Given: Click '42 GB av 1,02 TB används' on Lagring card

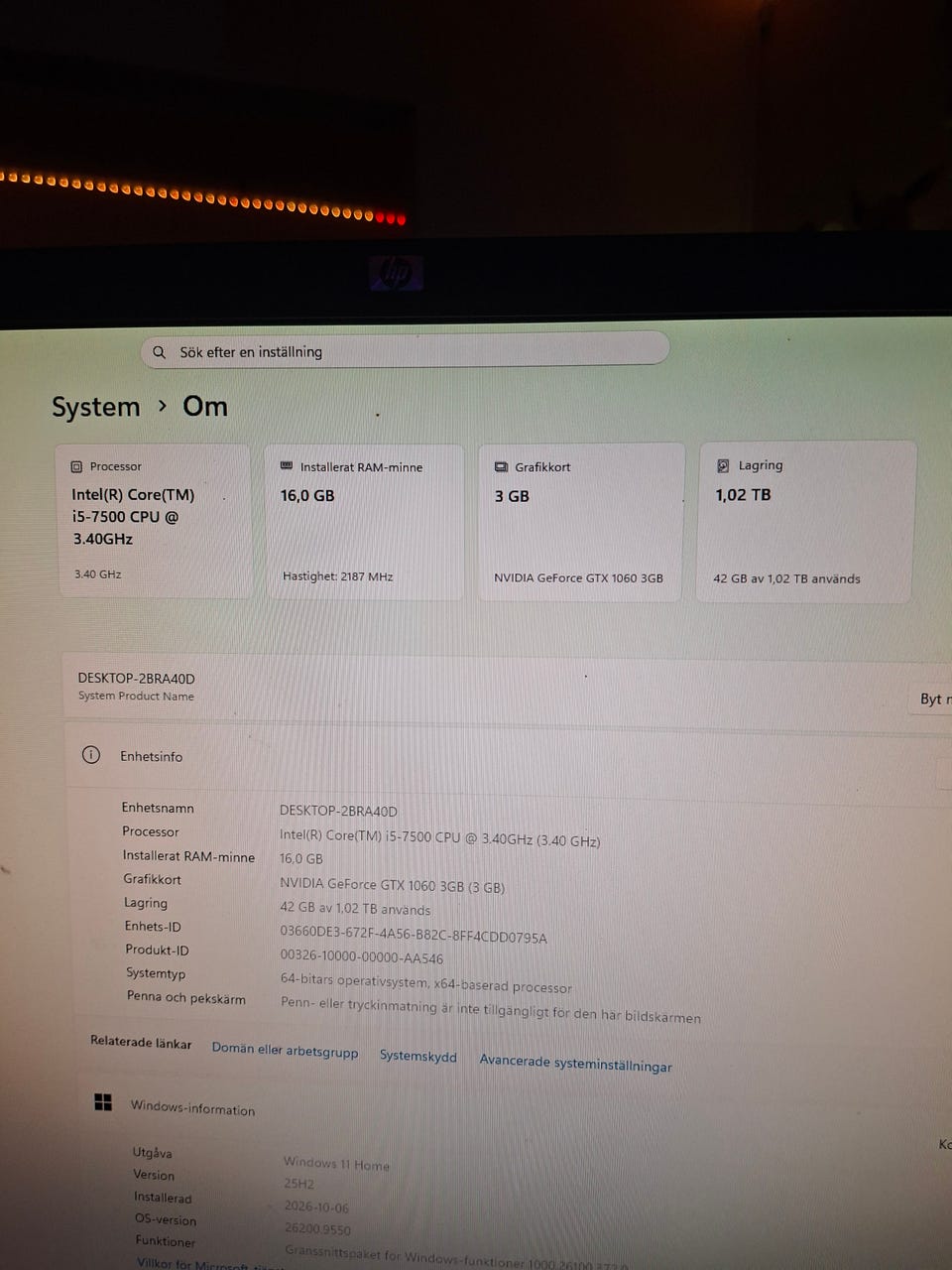Looking at the screenshot, I should click(787, 578).
